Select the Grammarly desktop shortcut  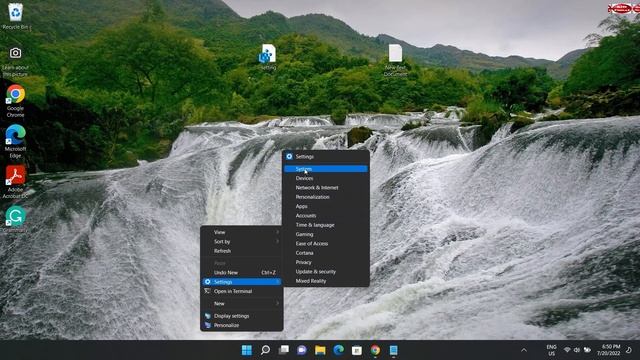click(15, 219)
